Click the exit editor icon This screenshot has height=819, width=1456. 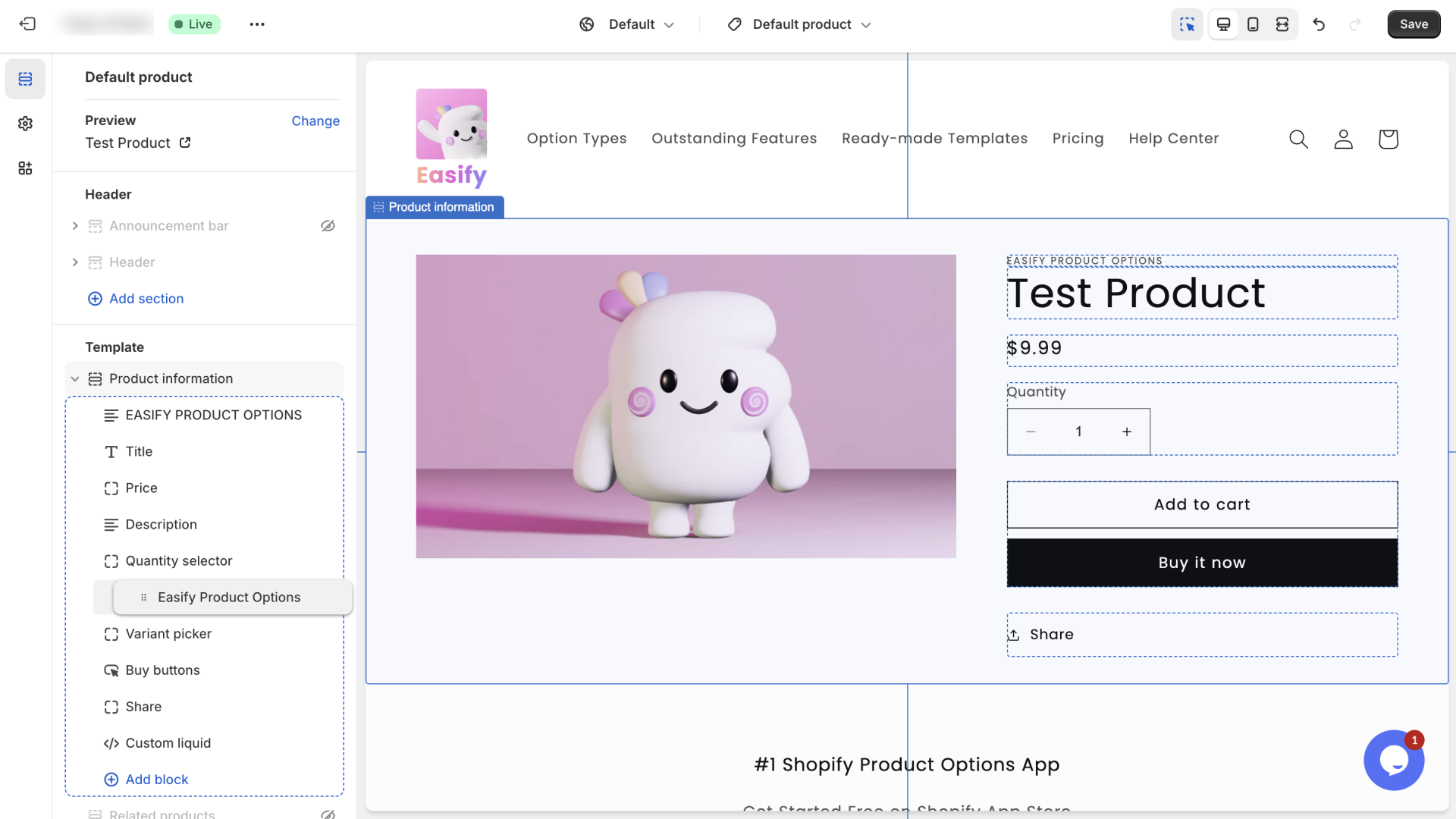tap(27, 24)
